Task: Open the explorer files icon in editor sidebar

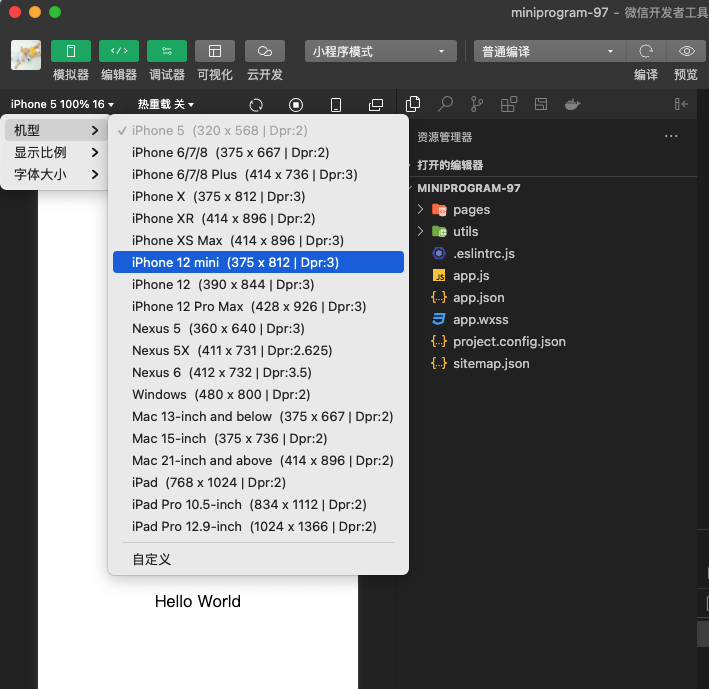Action: coord(413,104)
